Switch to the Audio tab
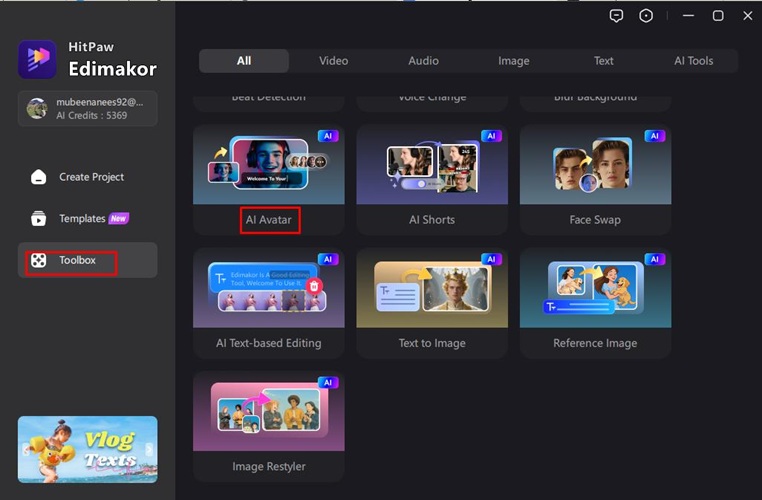The width and height of the screenshot is (762, 500). coord(423,61)
